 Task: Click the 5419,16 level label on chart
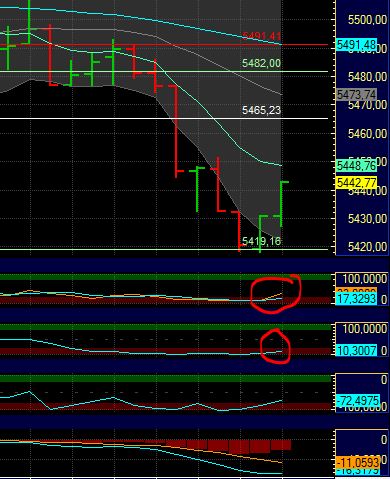click(x=261, y=241)
